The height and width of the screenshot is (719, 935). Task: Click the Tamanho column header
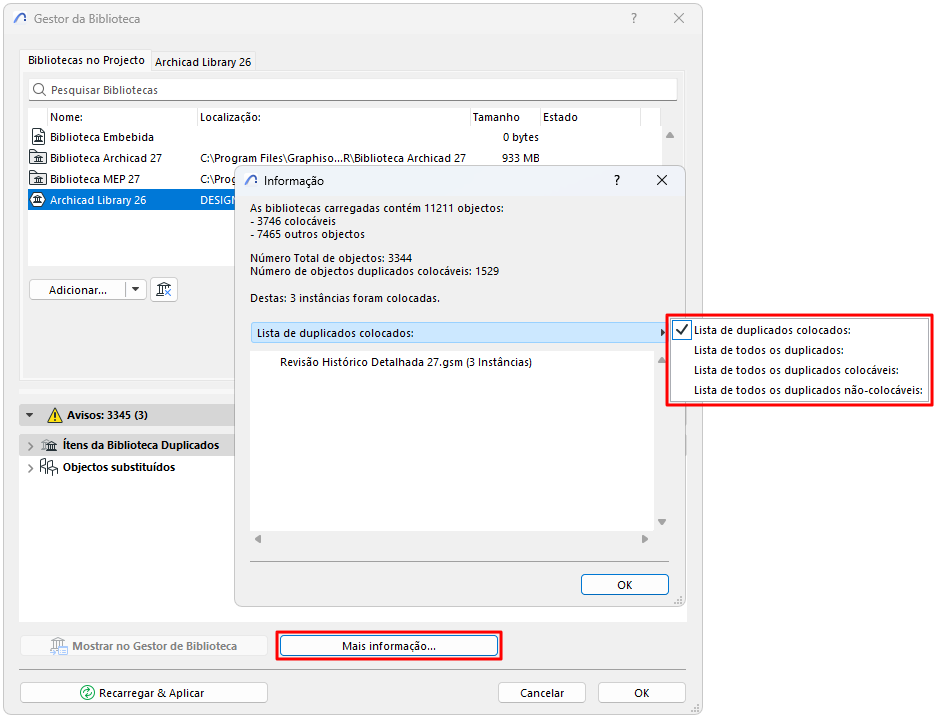click(506, 117)
